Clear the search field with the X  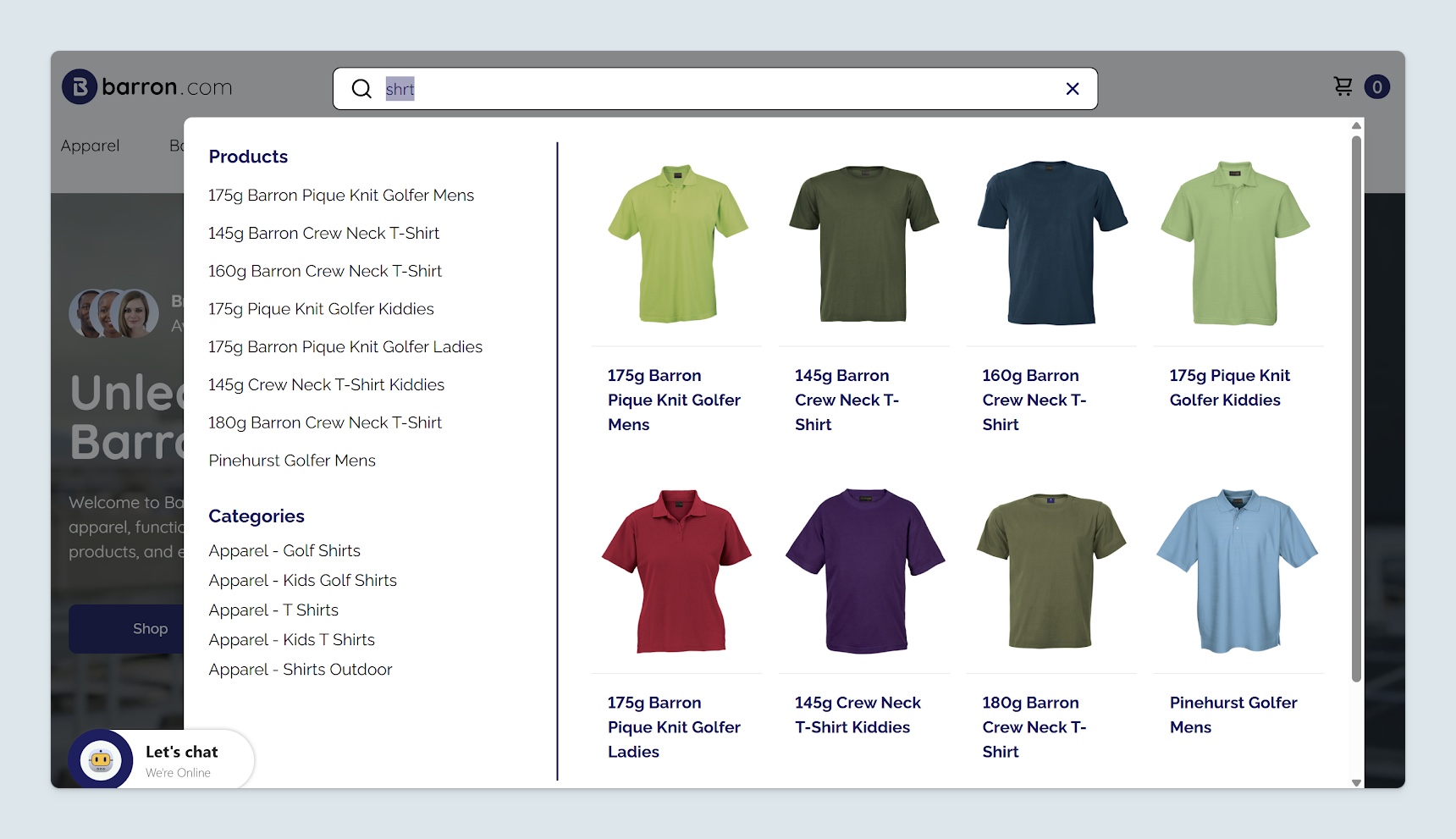(1073, 89)
